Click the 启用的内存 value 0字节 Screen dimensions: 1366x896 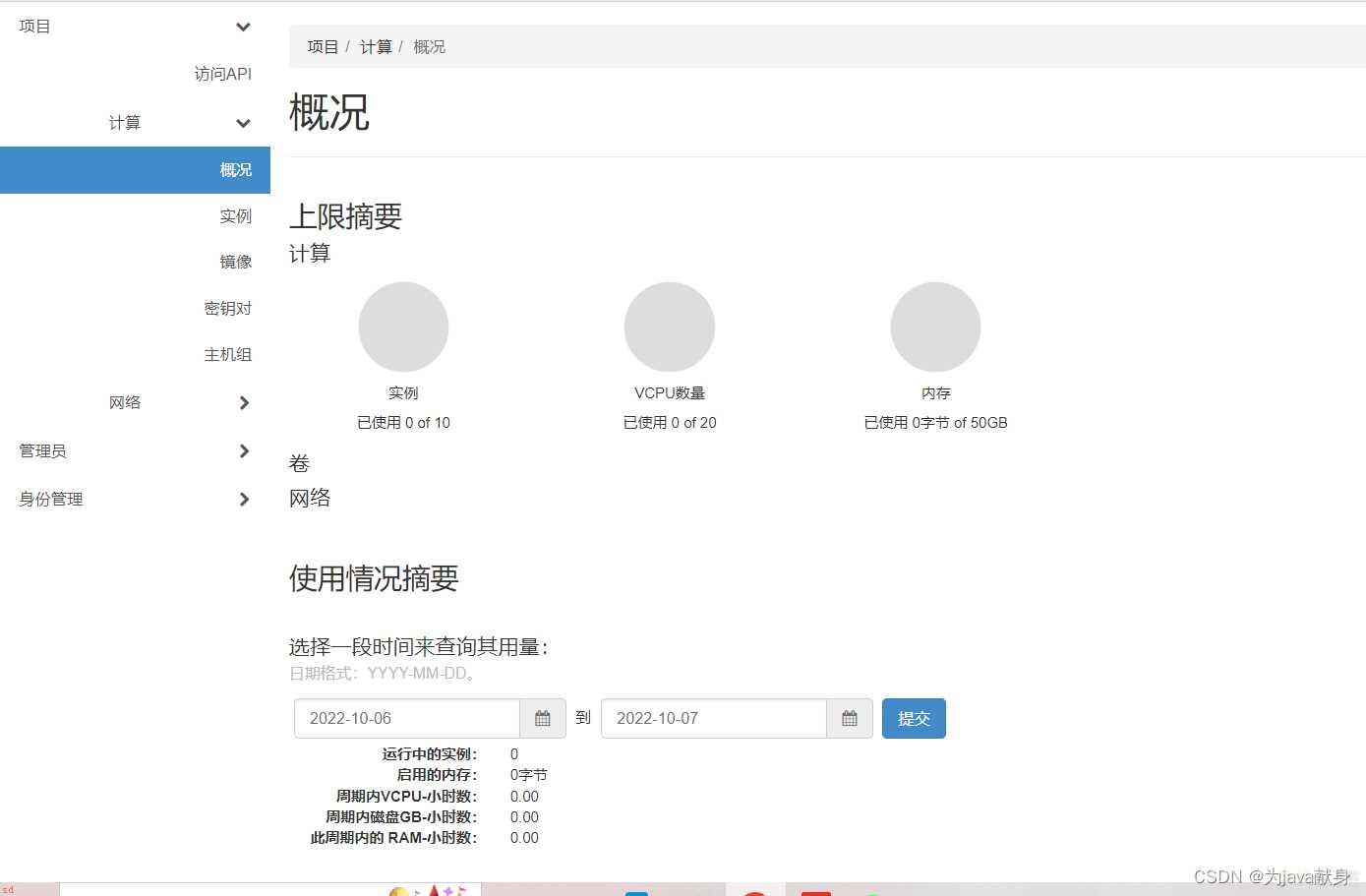528,775
